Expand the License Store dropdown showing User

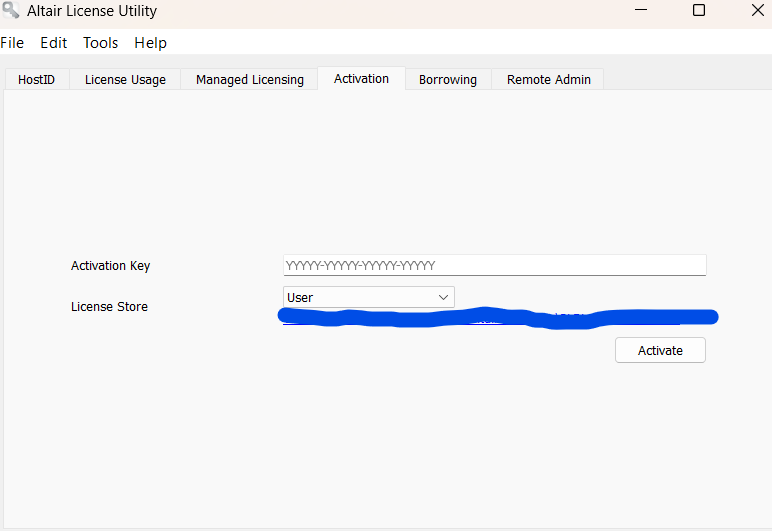369,297
